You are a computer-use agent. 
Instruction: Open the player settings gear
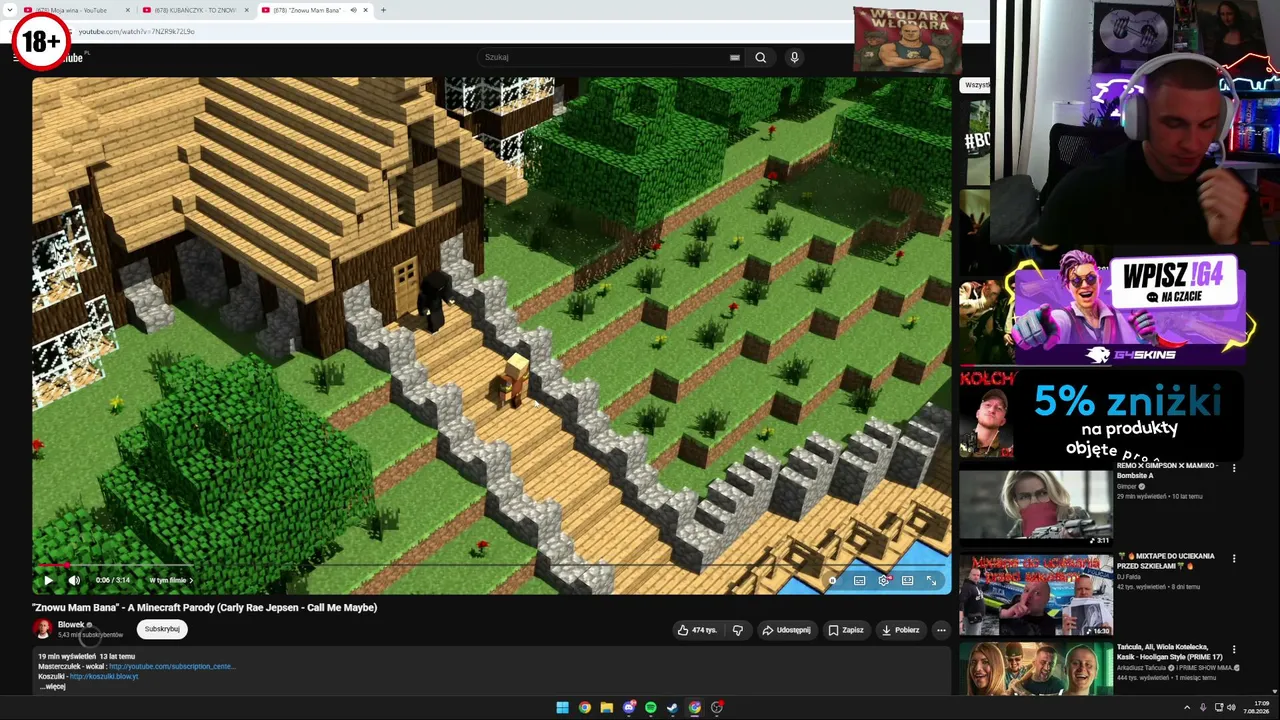click(x=884, y=580)
